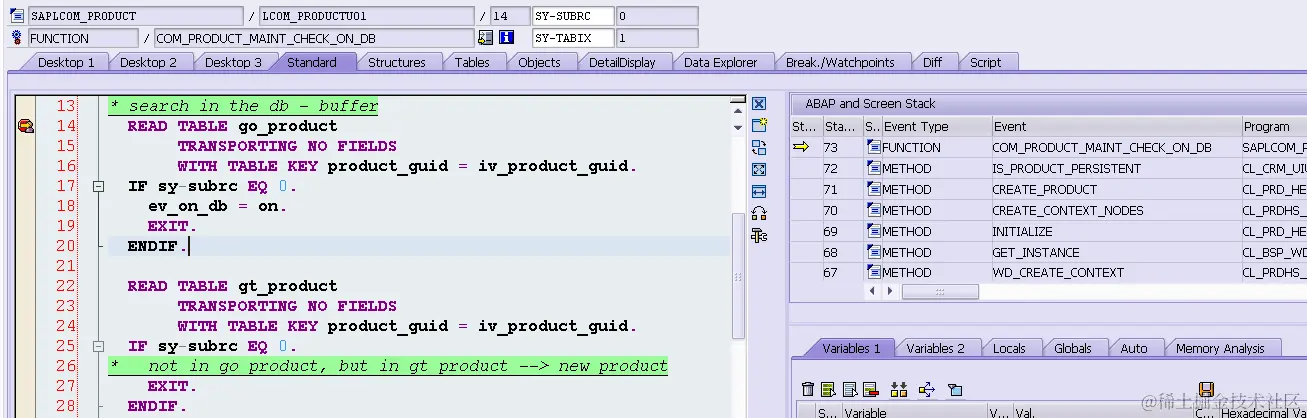This screenshot has width=1307, height=418.
Task: Open the Locals tab
Action: pos(1009,348)
